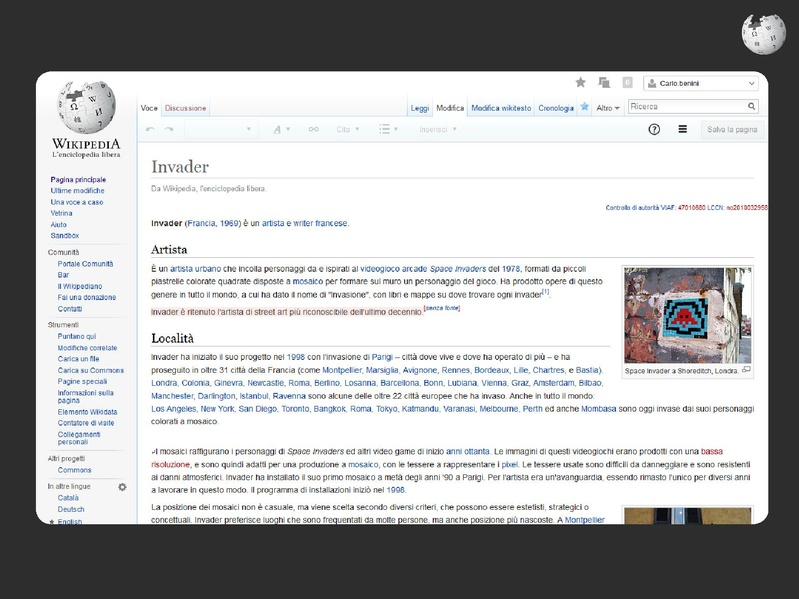This screenshot has width=799, height=599.
Task: Click Carica su Commons link
Action: [x=91, y=370]
